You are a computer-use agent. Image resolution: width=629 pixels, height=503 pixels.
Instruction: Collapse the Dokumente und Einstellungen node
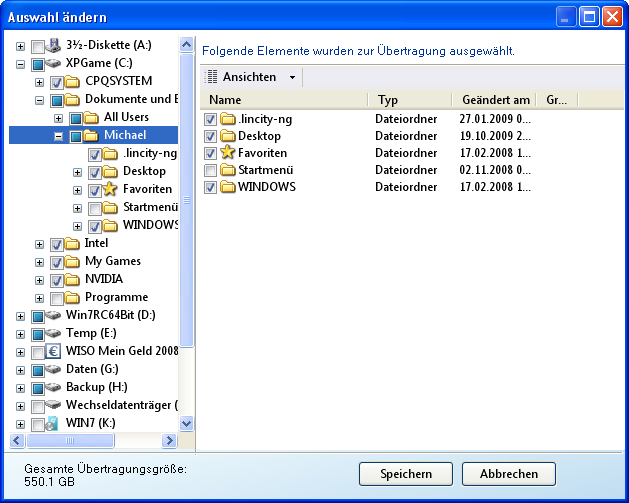(39, 100)
